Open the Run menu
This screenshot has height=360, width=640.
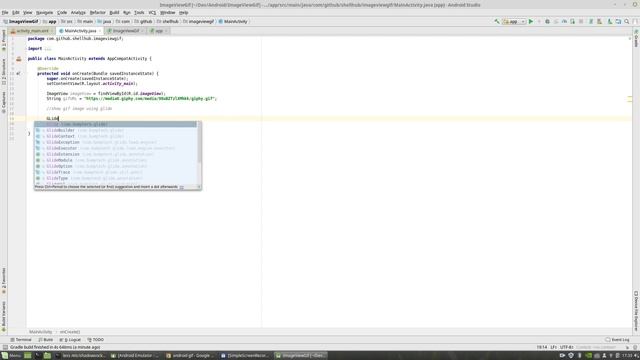pyautogui.click(x=127, y=13)
